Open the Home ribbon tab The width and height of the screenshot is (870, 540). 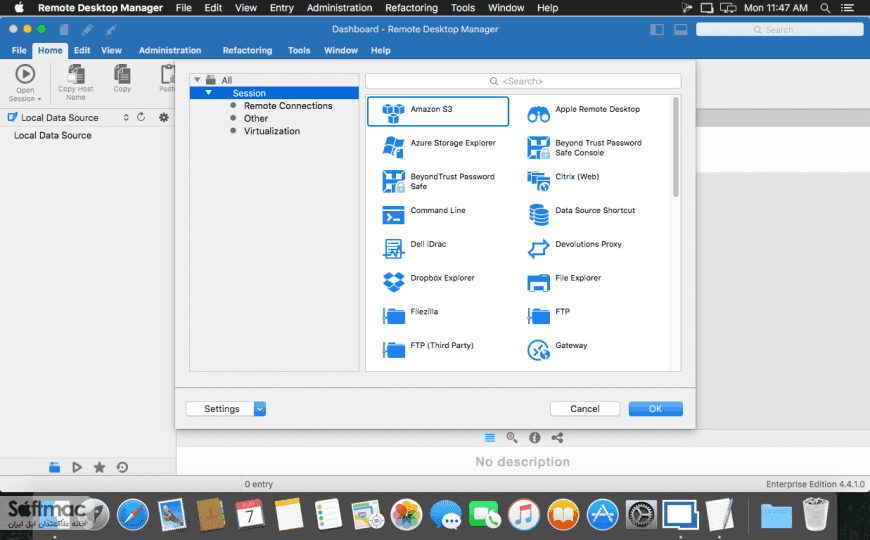coord(50,50)
